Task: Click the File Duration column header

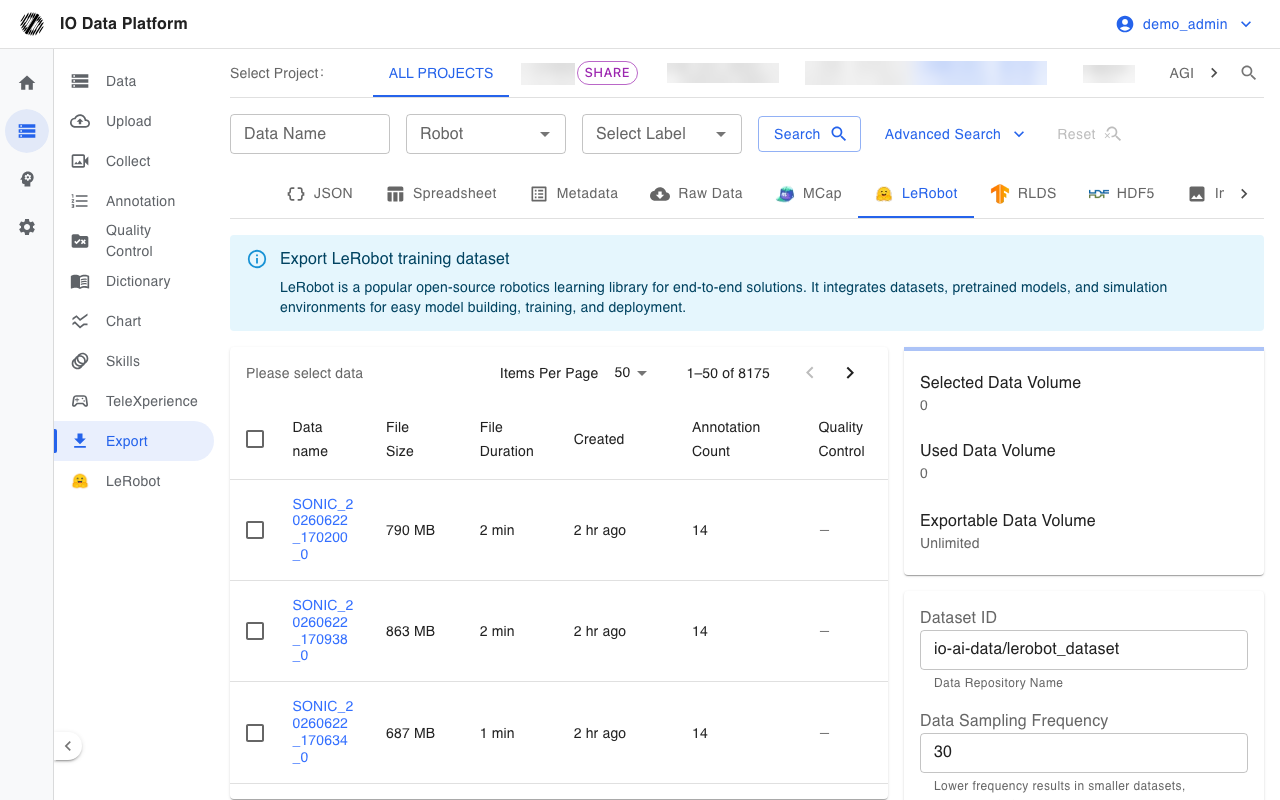Action: click(507, 439)
